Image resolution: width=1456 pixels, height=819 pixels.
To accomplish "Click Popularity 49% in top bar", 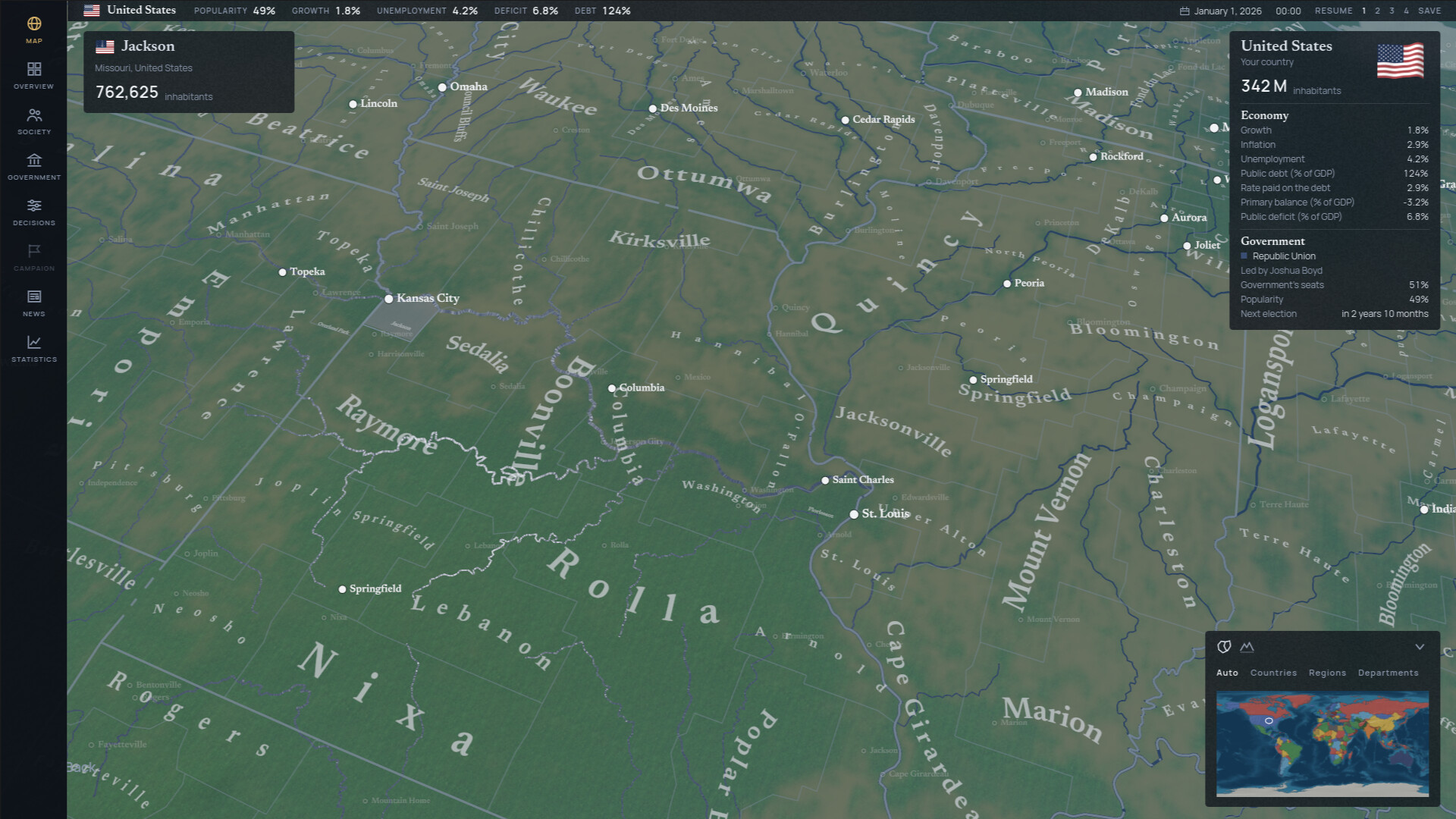I will (x=234, y=11).
